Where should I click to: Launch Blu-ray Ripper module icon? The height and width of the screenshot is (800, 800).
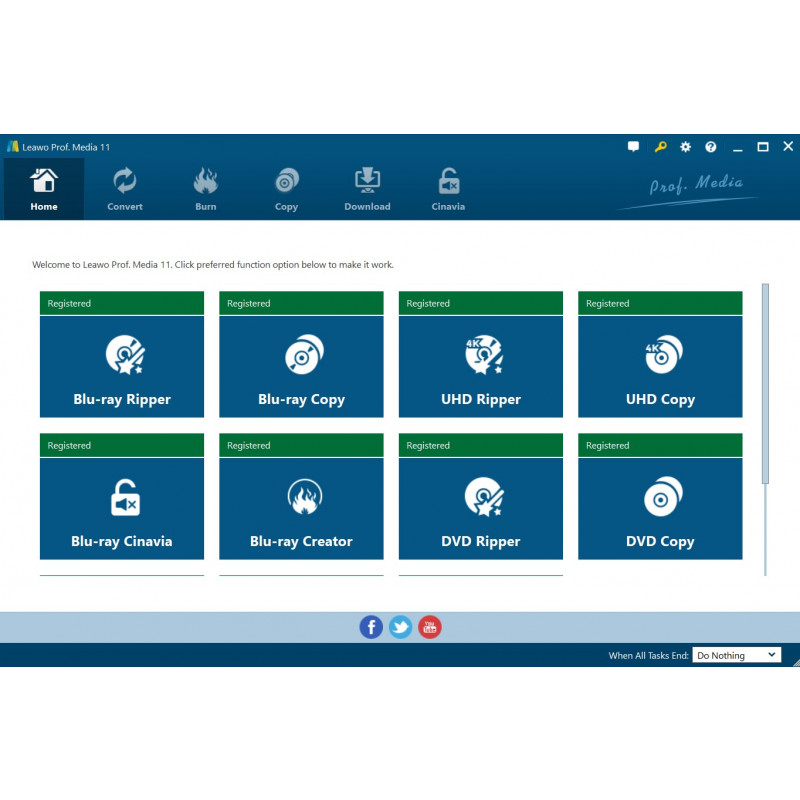[x=125, y=355]
